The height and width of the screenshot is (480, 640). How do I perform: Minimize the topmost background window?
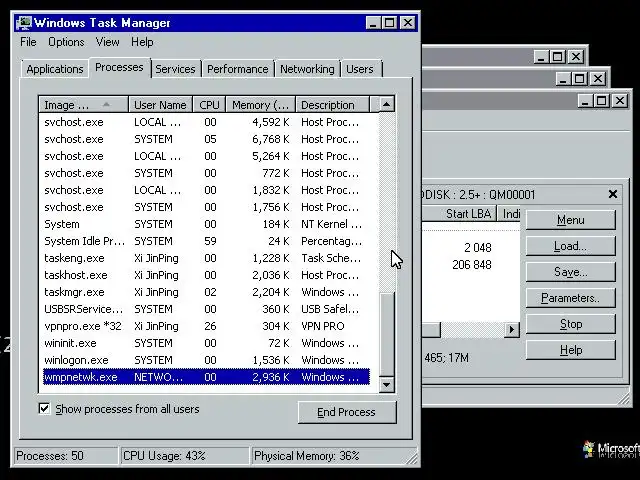coord(541,57)
